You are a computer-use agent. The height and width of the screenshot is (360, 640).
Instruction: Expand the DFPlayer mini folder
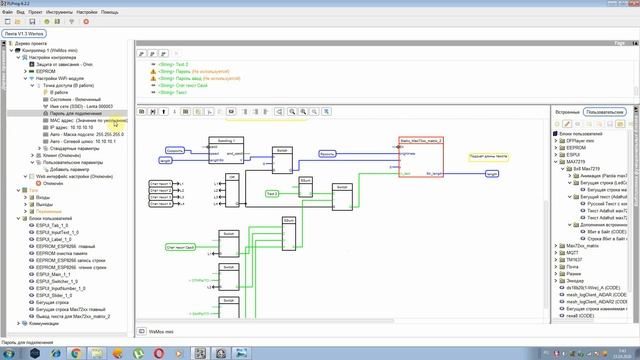(556, 141)
